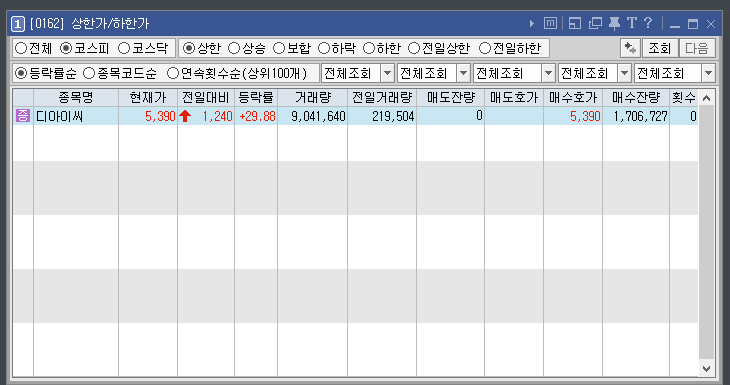Select the 보합 radio button

279,48
